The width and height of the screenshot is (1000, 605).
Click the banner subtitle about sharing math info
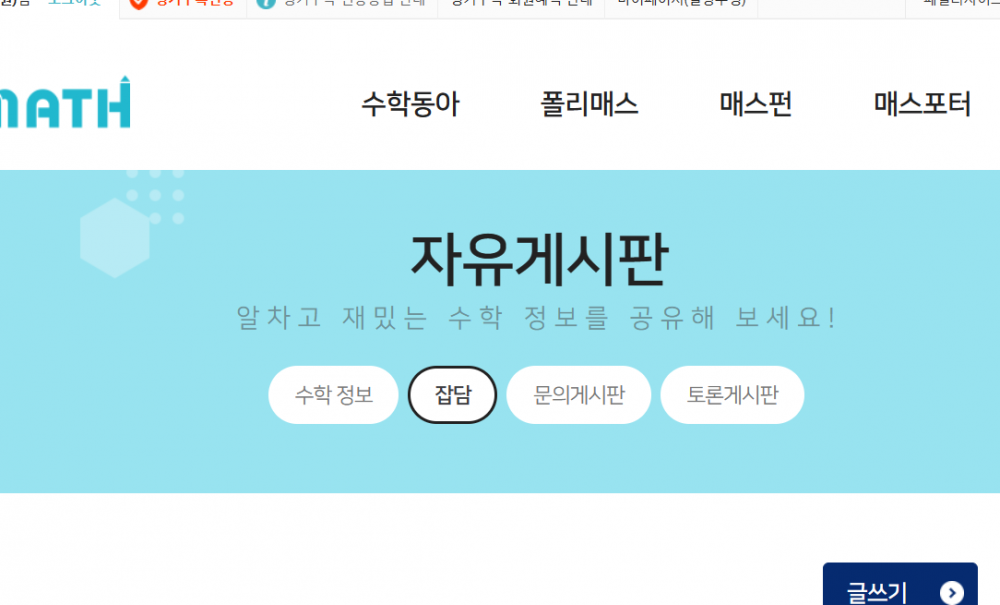coord(536,317)
